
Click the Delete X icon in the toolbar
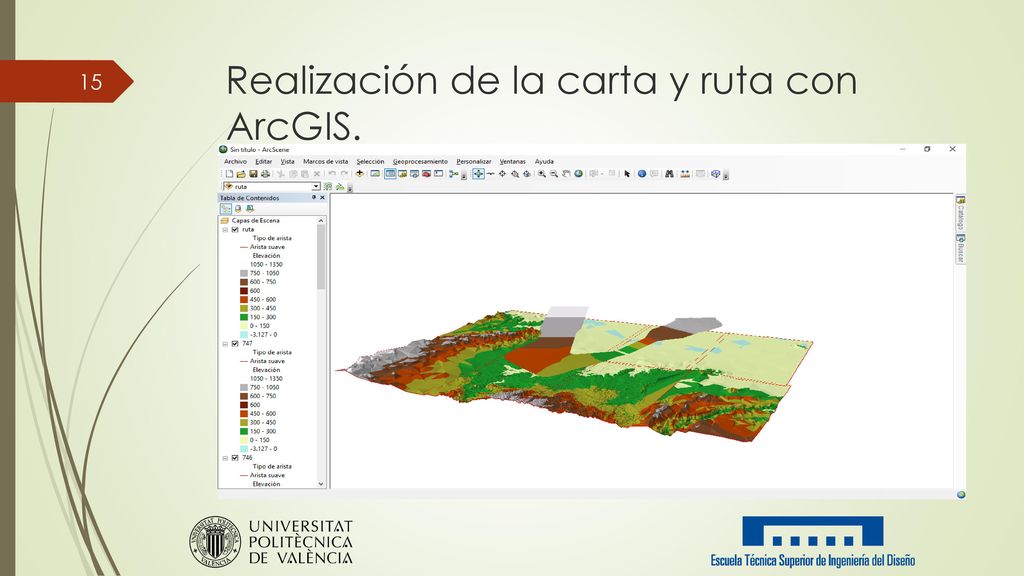(317, 174)
